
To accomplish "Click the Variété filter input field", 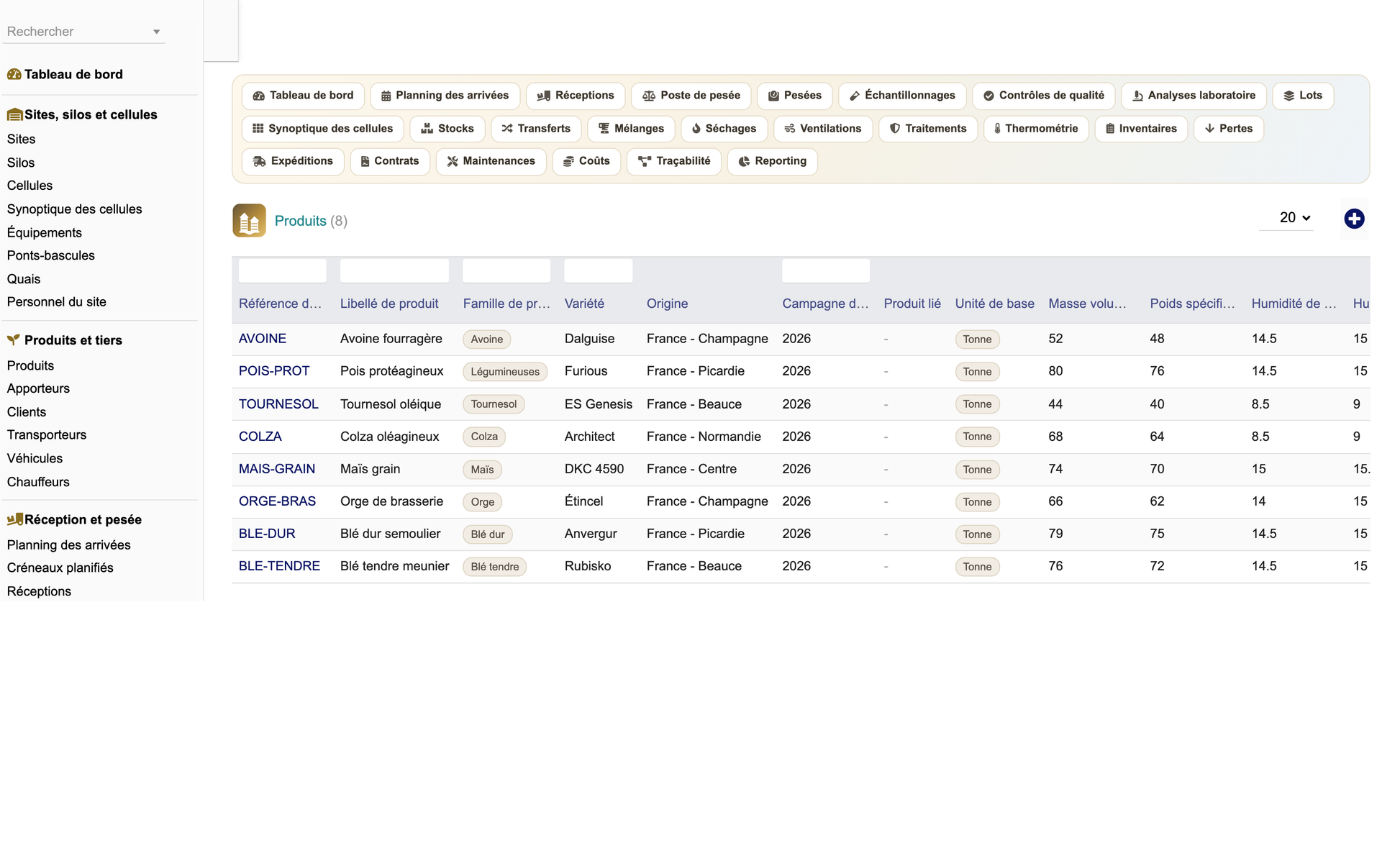I will tap(599, 271).
